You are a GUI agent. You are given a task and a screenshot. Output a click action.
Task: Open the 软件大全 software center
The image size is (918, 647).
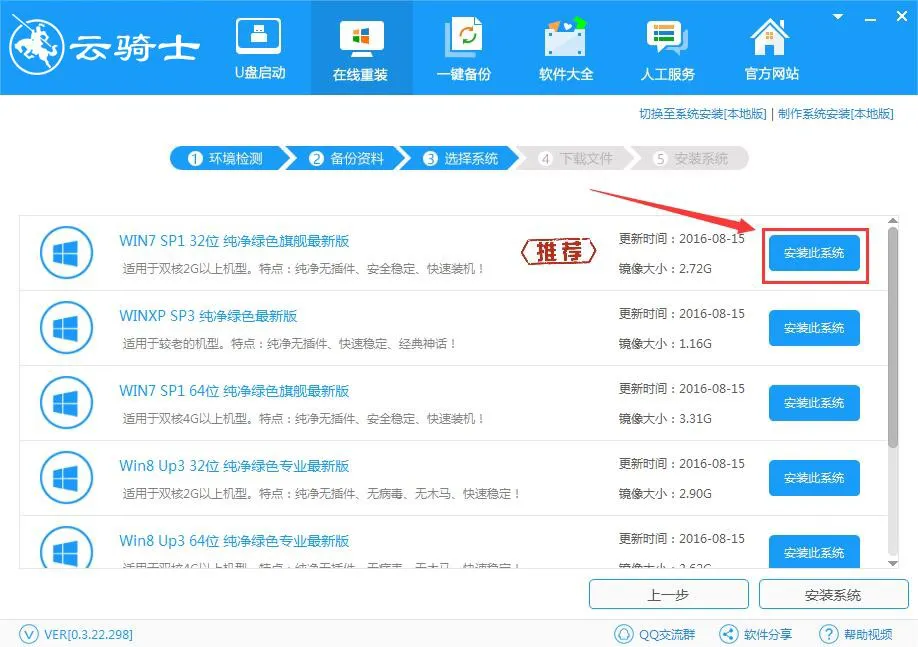565,47
